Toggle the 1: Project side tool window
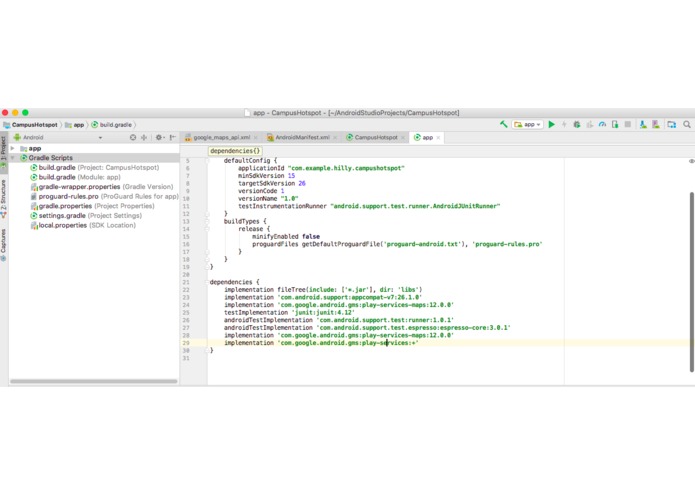 (4, 151)
